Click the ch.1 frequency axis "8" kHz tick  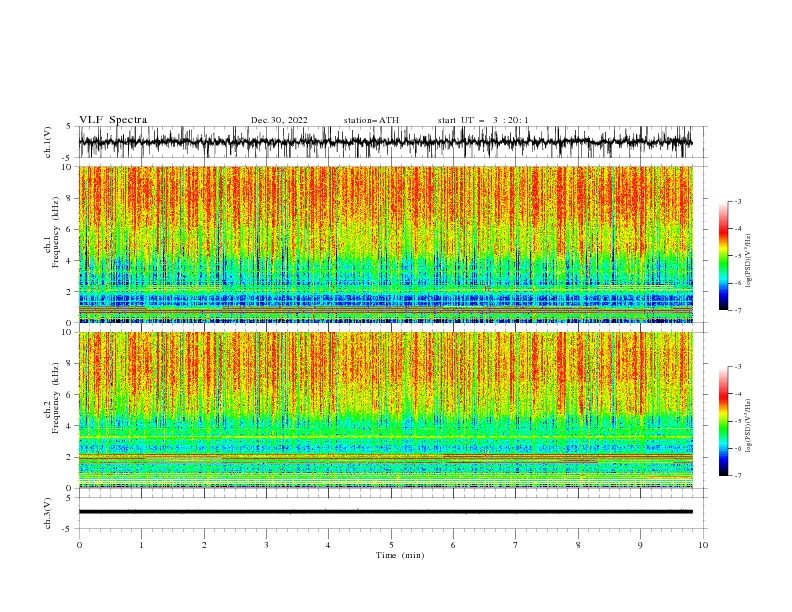click(x=70, y=198)
